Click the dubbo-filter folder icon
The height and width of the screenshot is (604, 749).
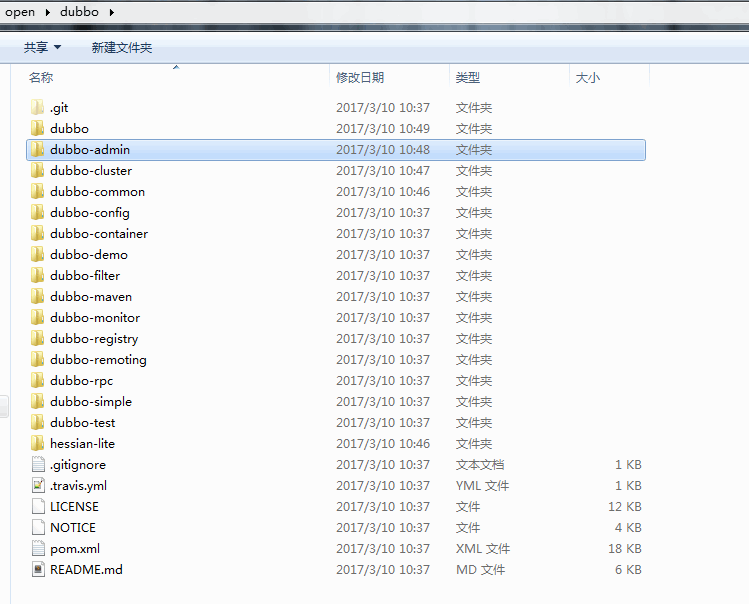[37, 276]
